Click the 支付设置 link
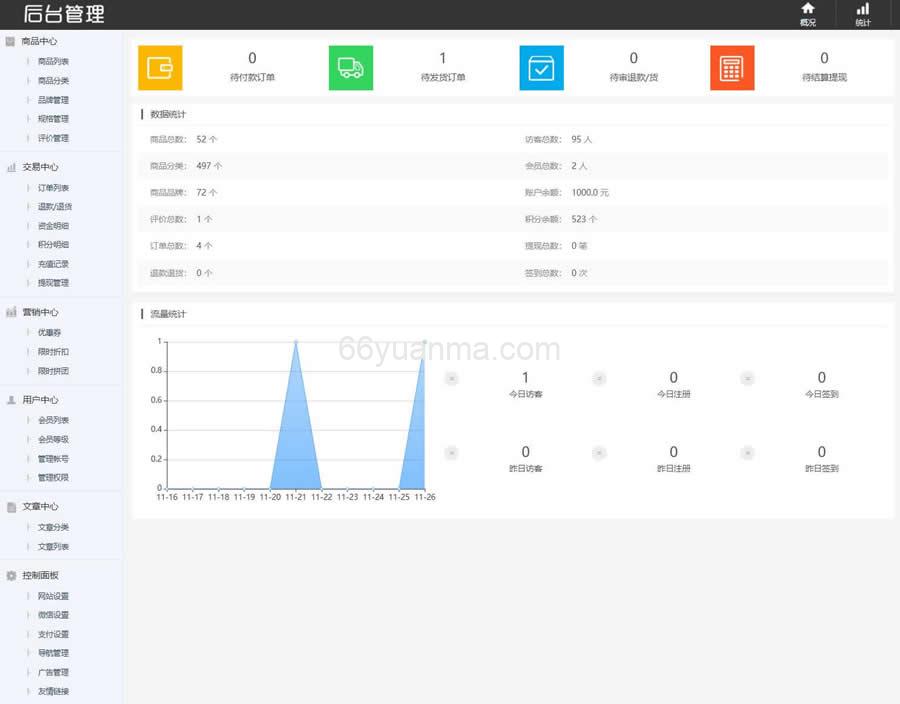Viewport: 900px width, 704px height. (53, 634)
